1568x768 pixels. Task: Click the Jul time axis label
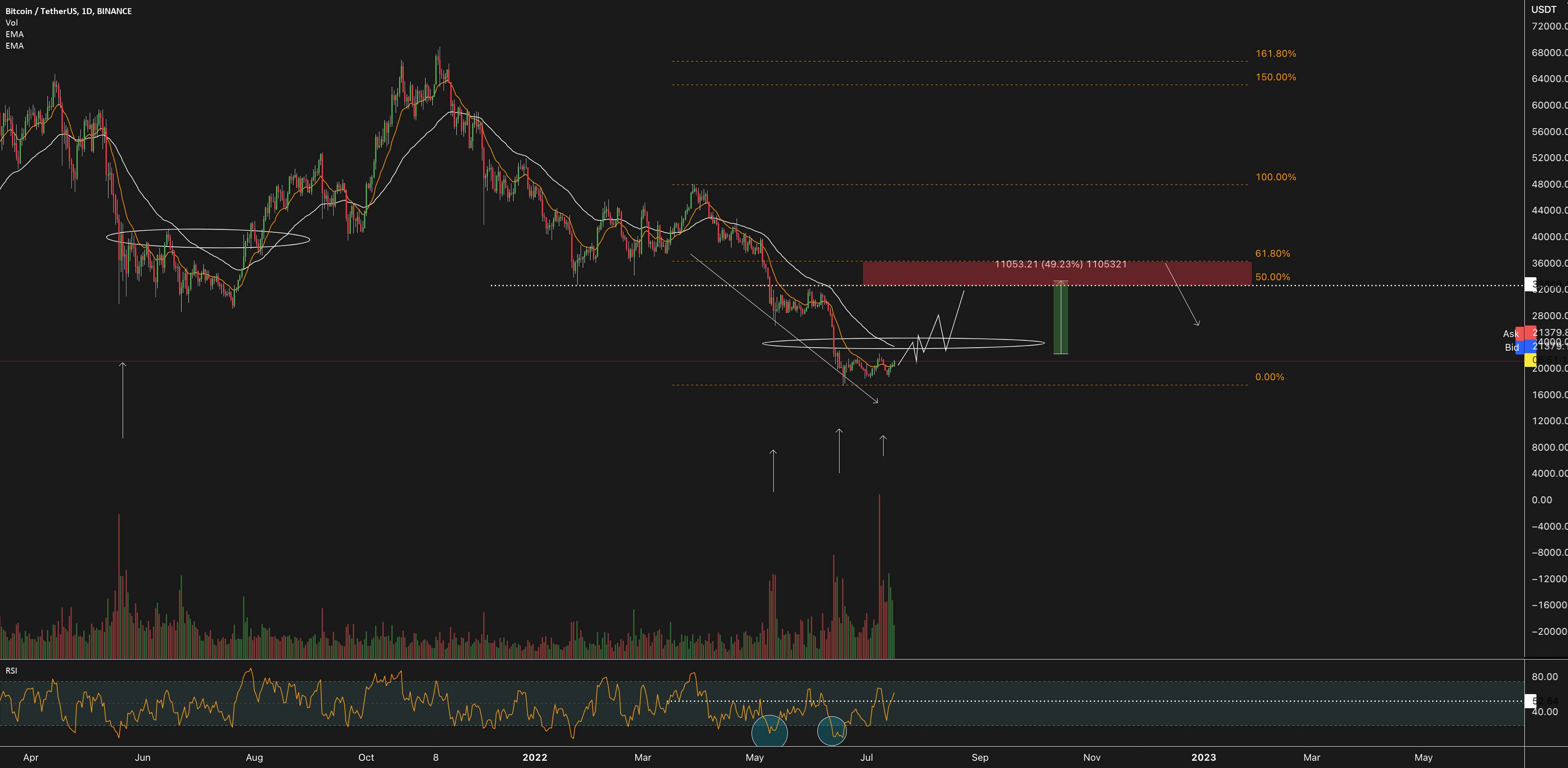866,758
